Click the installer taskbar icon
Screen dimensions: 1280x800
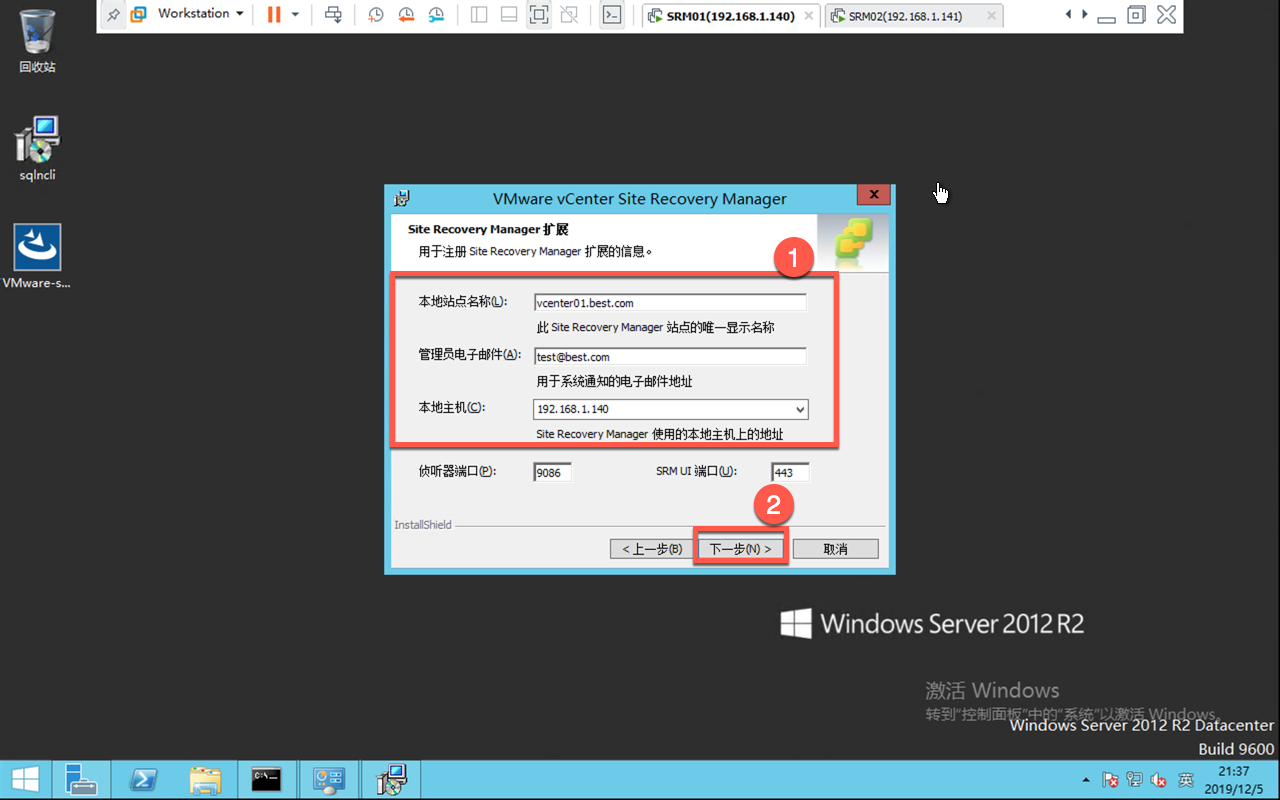tap(390, 780)
